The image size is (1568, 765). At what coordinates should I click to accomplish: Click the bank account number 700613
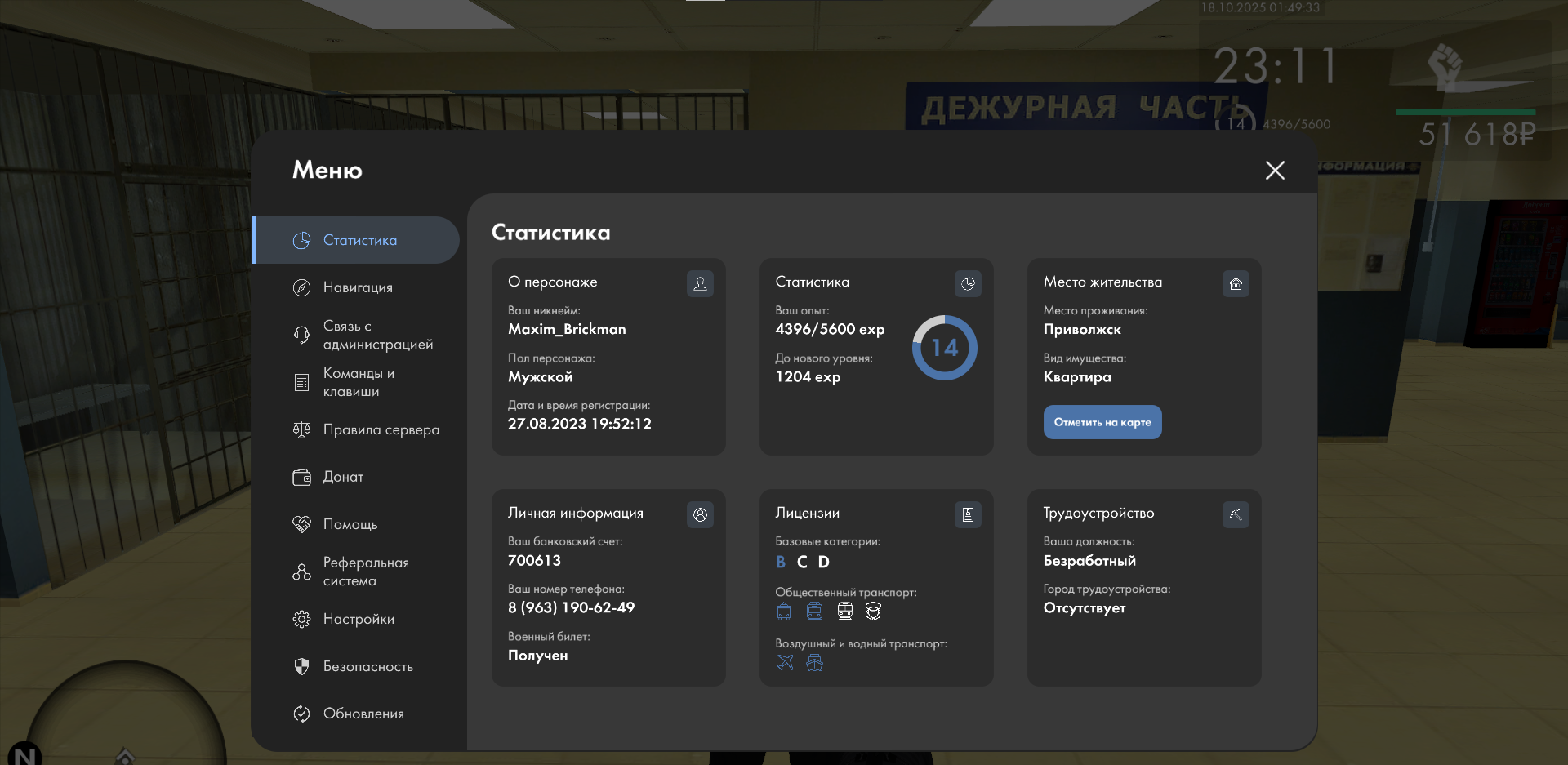(x=534, y=560)
